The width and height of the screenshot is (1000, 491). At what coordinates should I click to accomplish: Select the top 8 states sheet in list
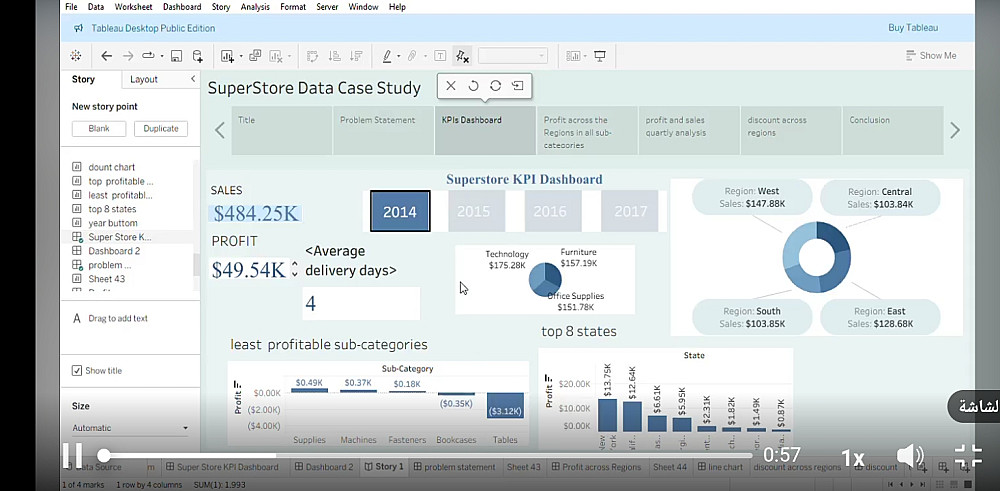coord(112,209)
